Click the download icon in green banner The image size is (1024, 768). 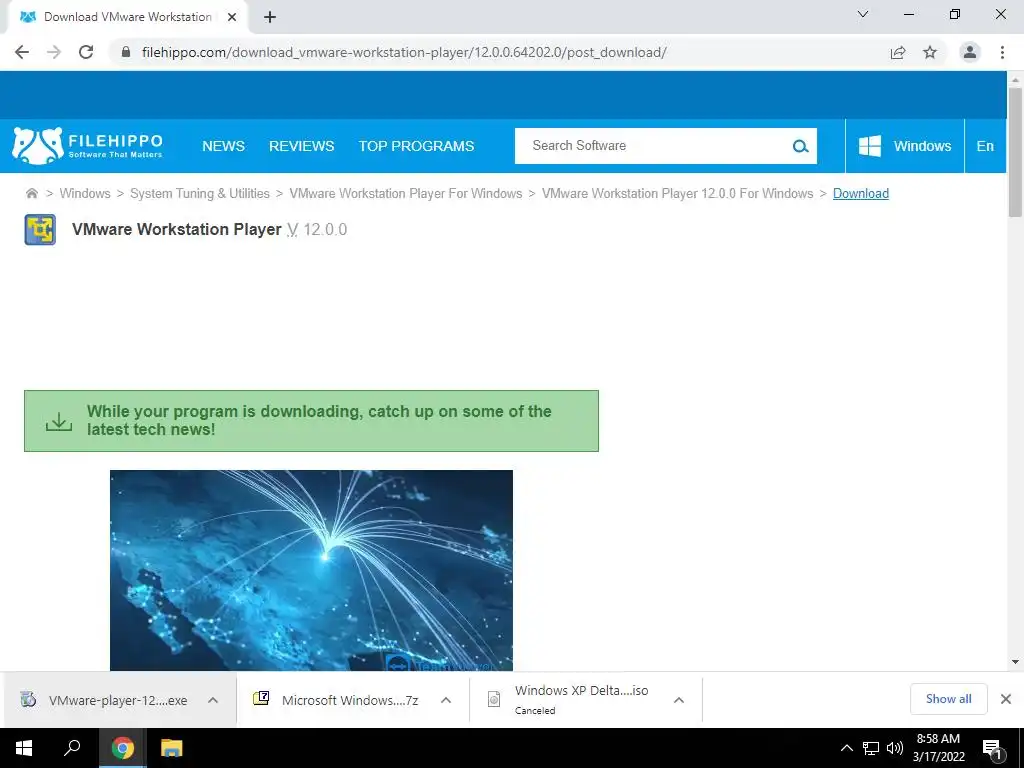click(x=59, y=421)
